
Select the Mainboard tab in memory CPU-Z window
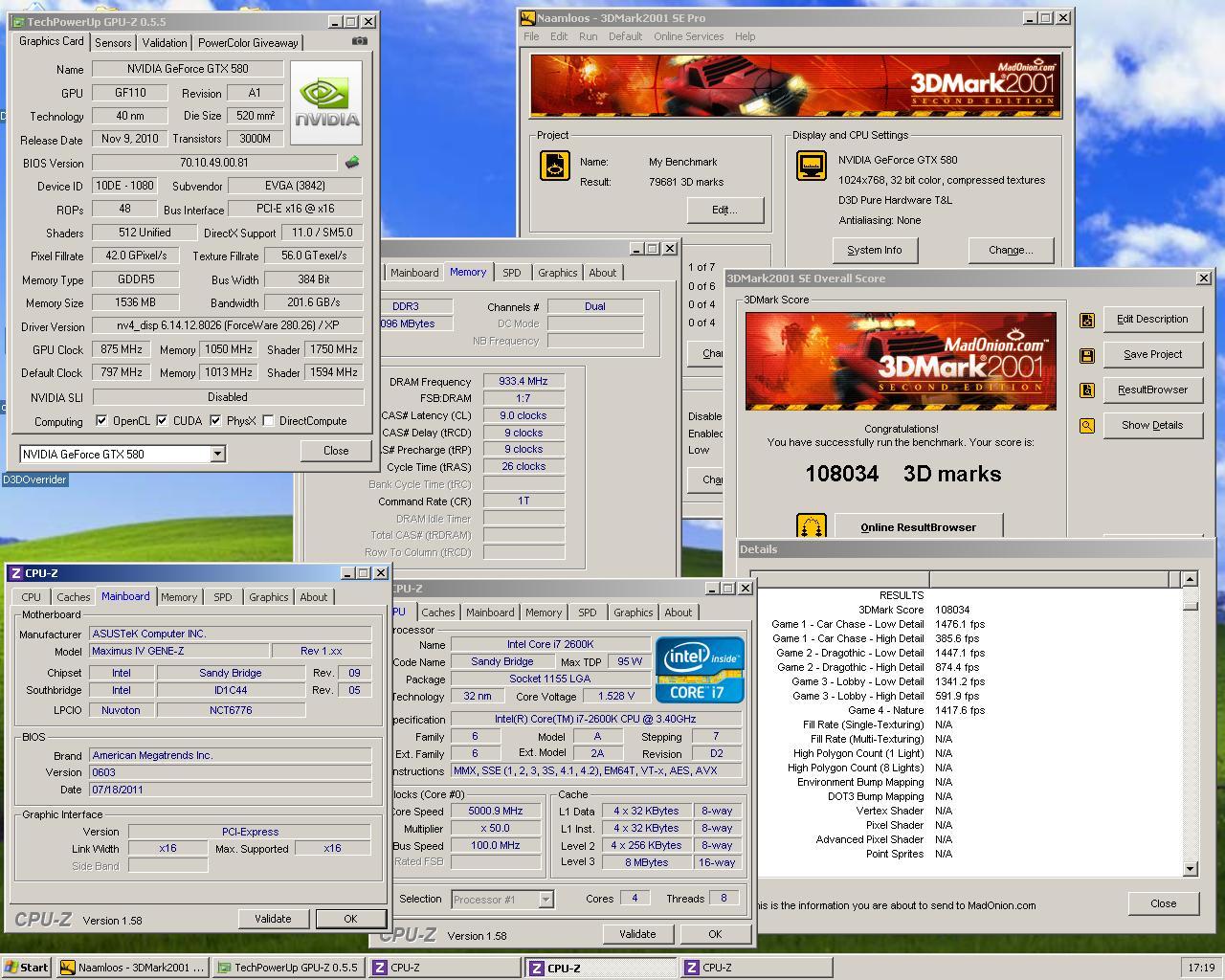pyautogui.click(x=414, y=273)
